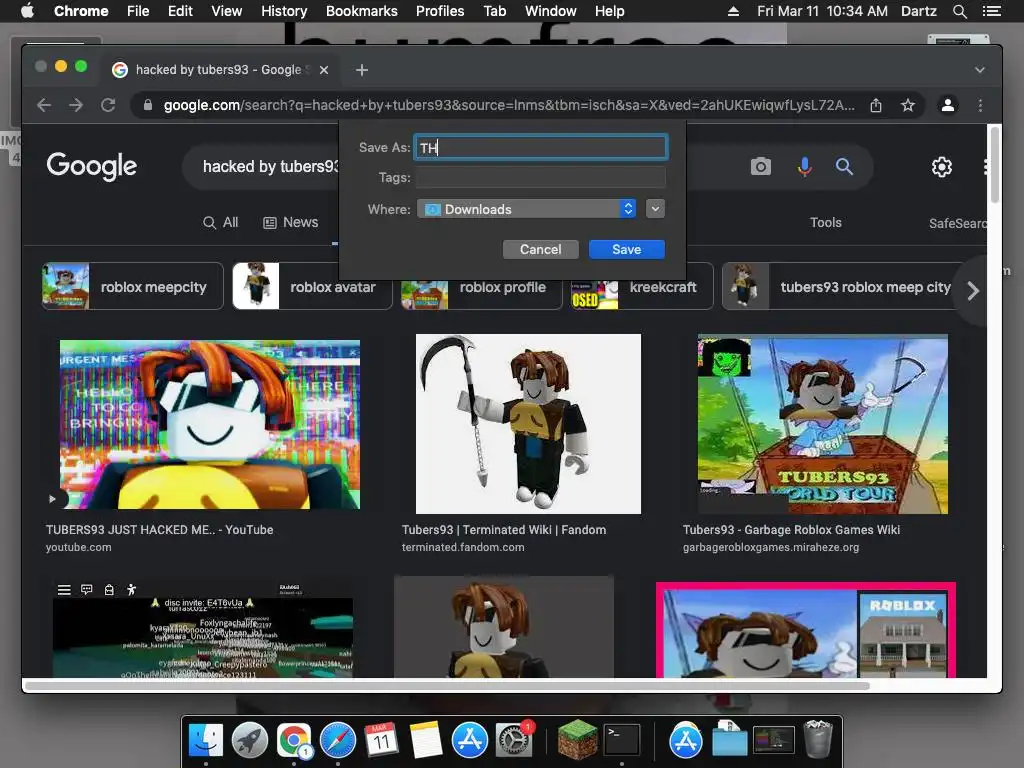Close the 'hacked by tubers93' tab
Image resolution: width=1024 pixels, height=768 pixels.
(324, 70)
